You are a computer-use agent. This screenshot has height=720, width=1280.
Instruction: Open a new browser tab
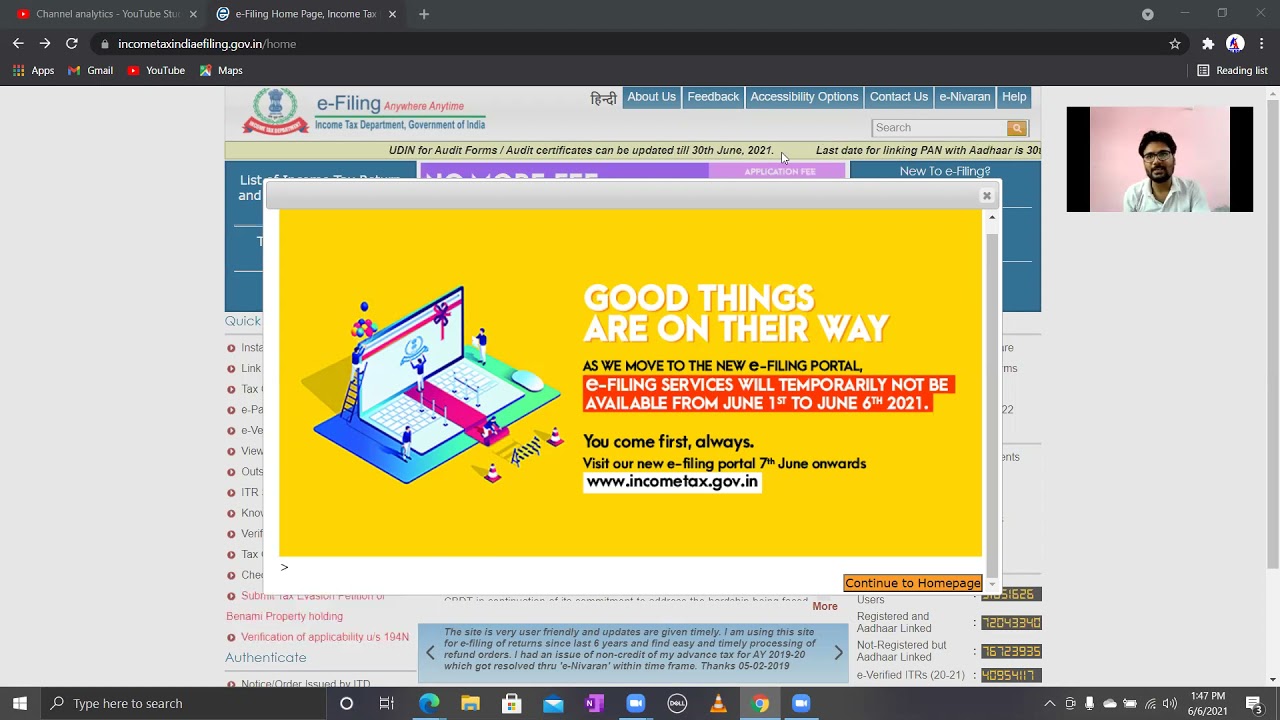[424, 14]
